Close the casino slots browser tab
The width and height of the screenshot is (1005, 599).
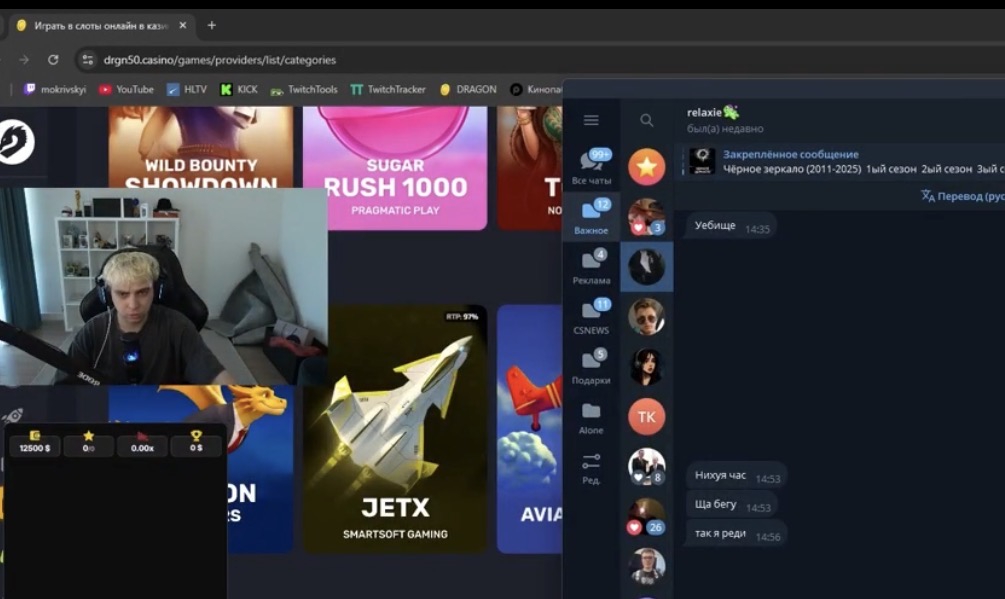[183, 26]
